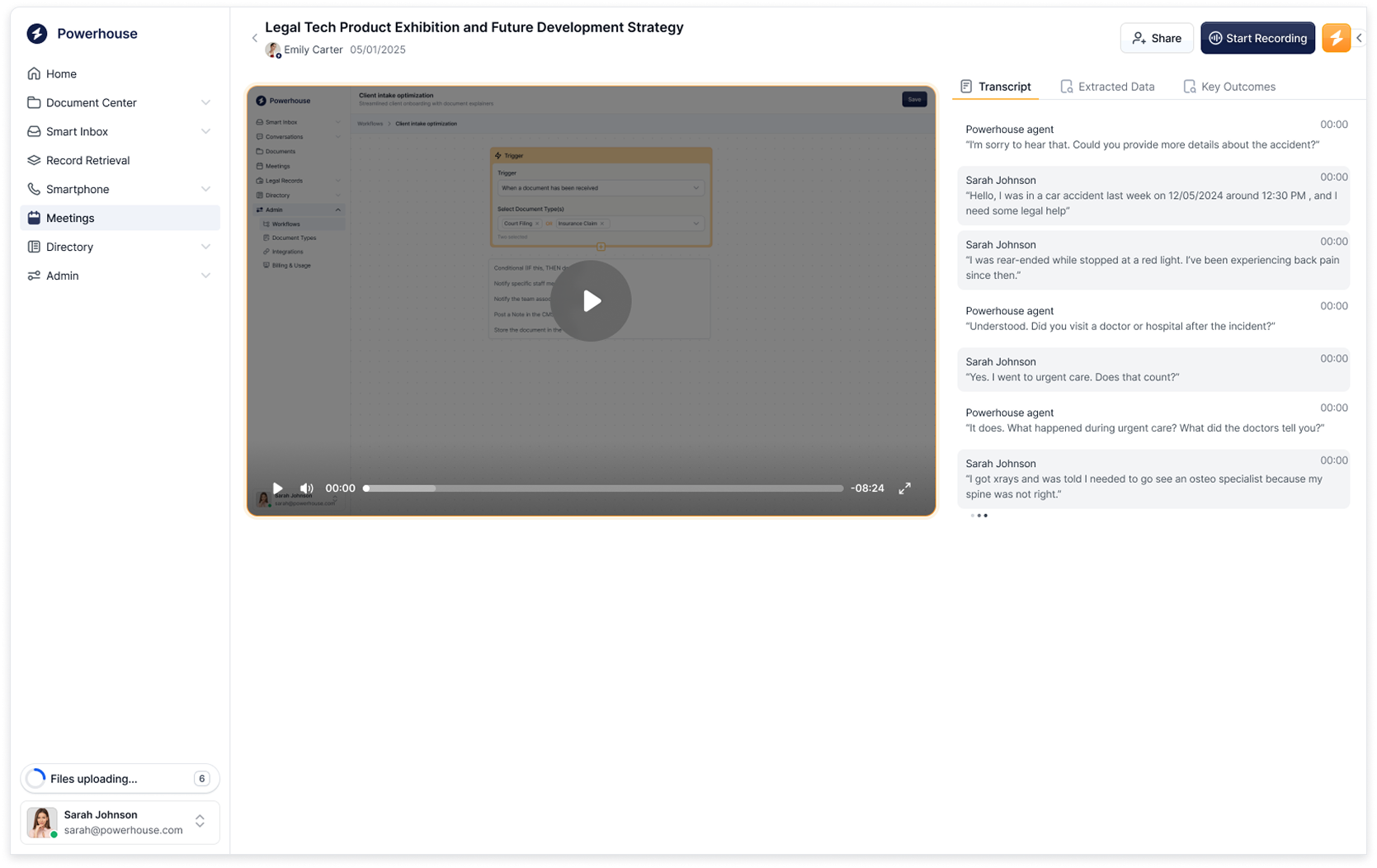Click the Smartphone phone icon
Screen dimensions: 1377x868
point(34,189)
